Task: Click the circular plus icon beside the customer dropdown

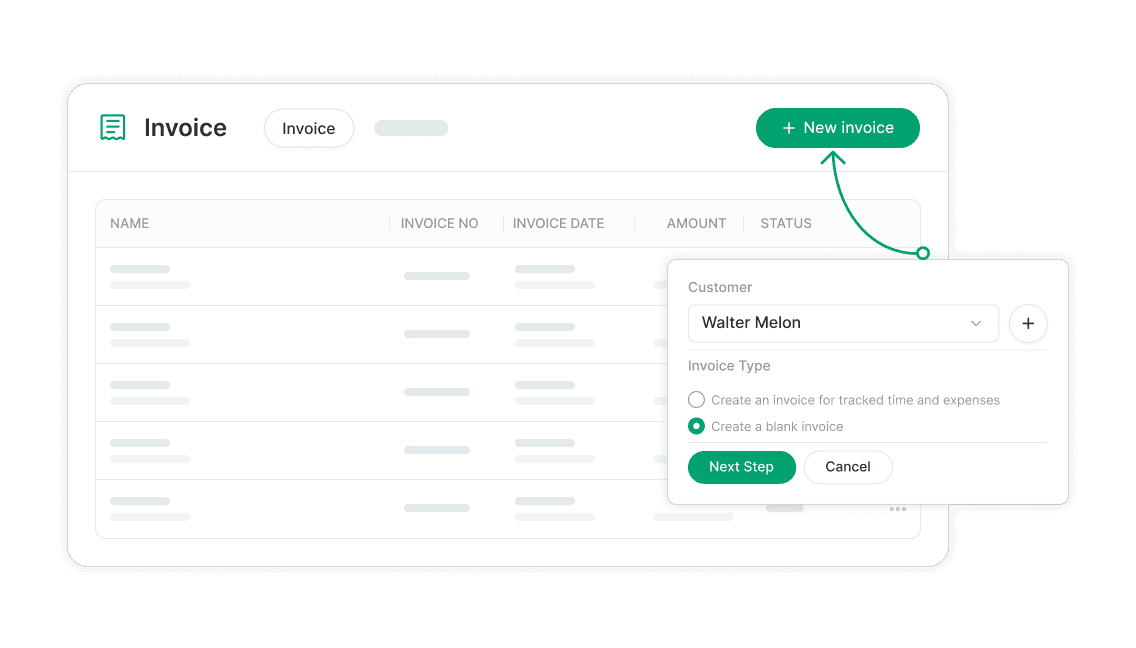Action: (1028, 323)
